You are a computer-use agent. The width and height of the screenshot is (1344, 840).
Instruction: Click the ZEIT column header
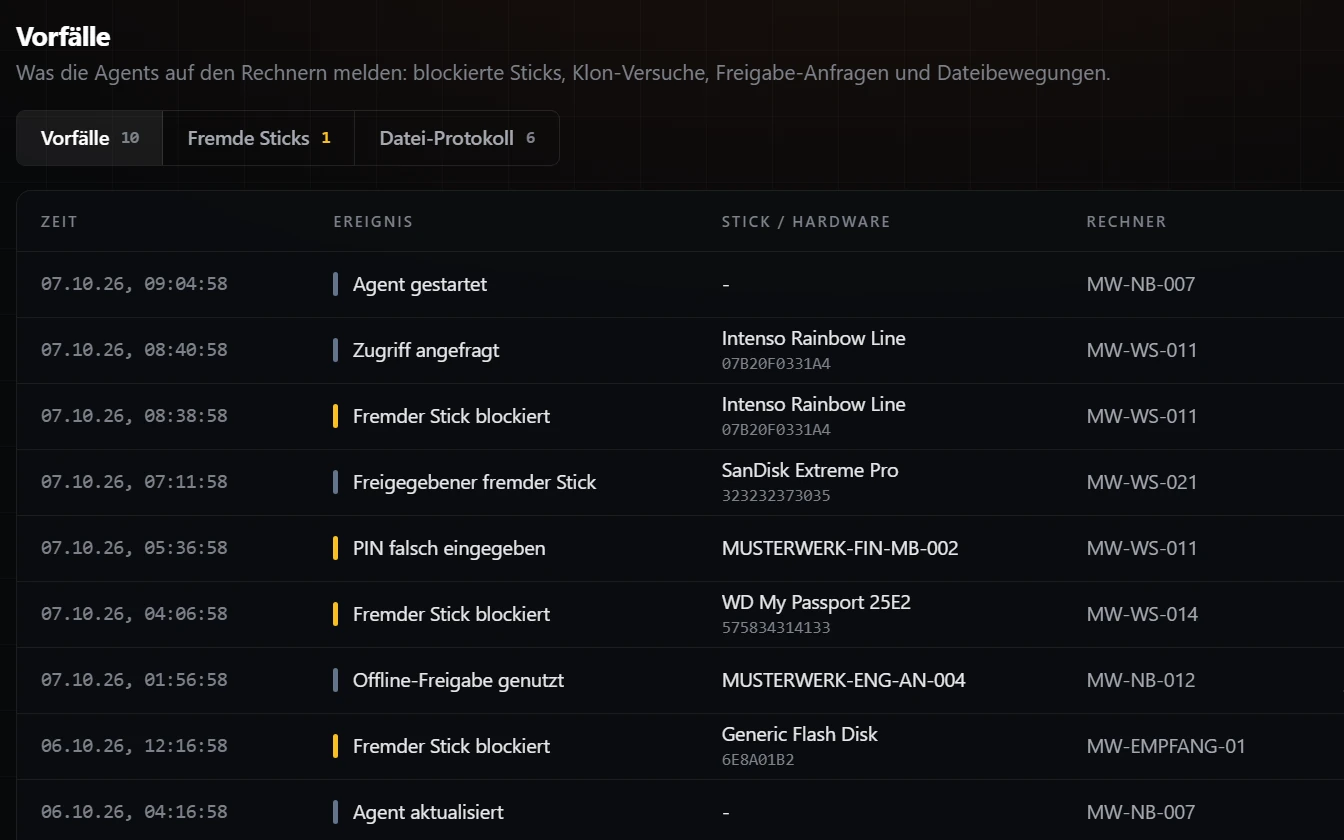pyautogui.click(x=59, y=222)
